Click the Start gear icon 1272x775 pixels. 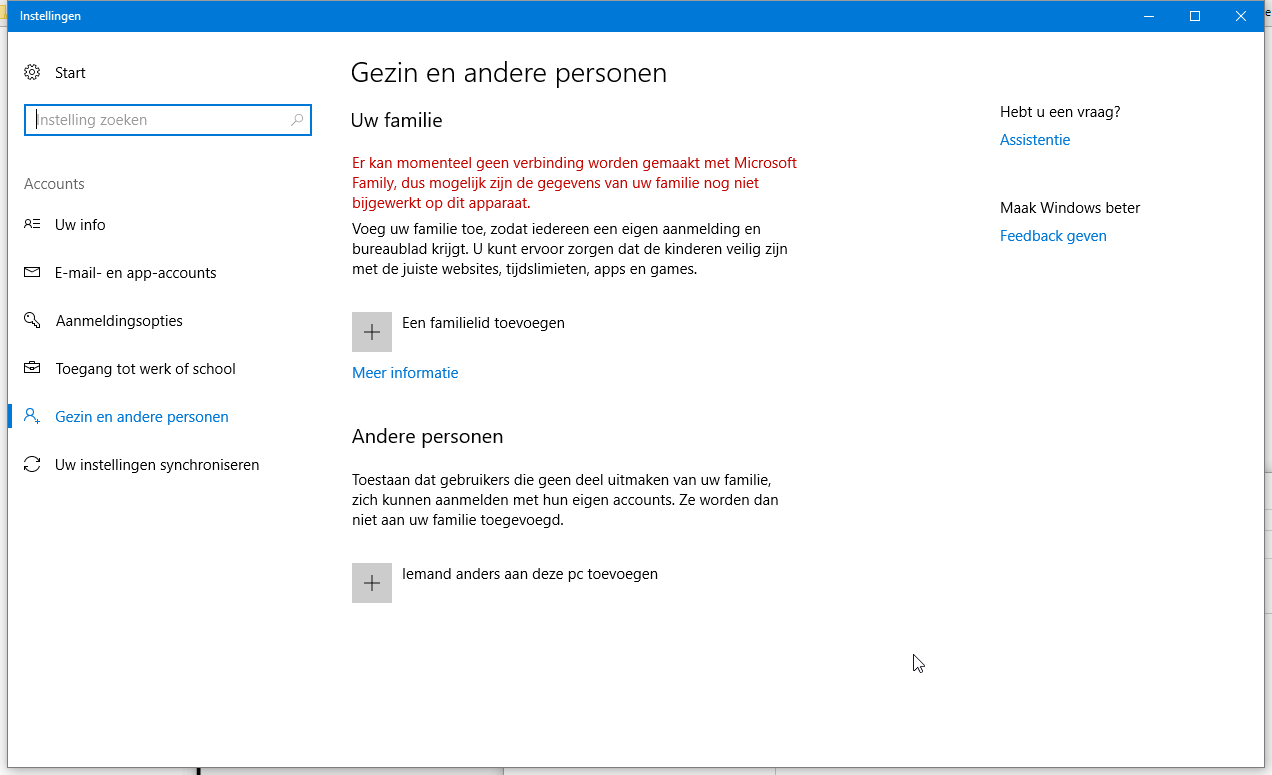pos(32,72)
